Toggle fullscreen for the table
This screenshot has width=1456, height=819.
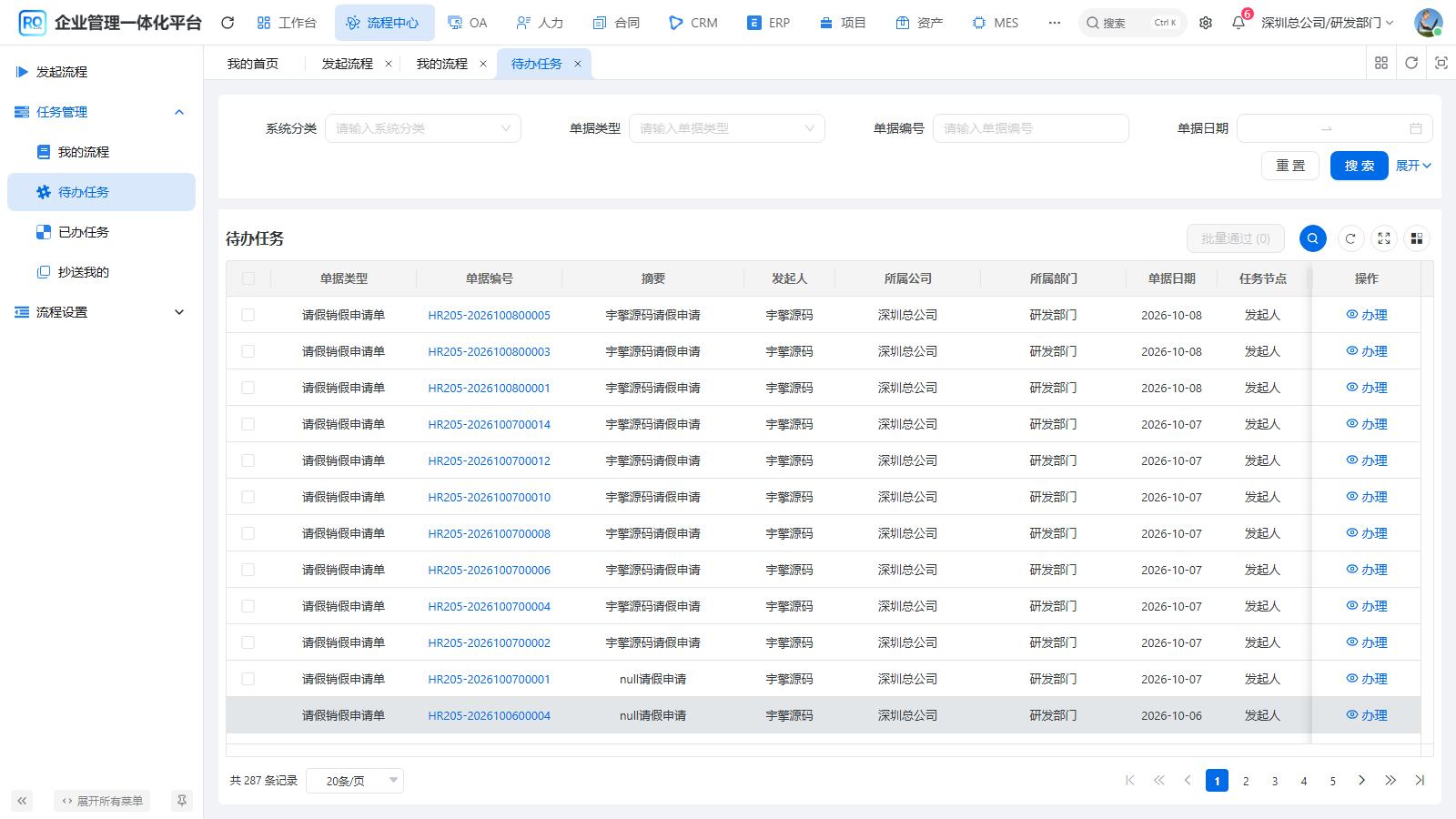click(x=1384, y=238)
